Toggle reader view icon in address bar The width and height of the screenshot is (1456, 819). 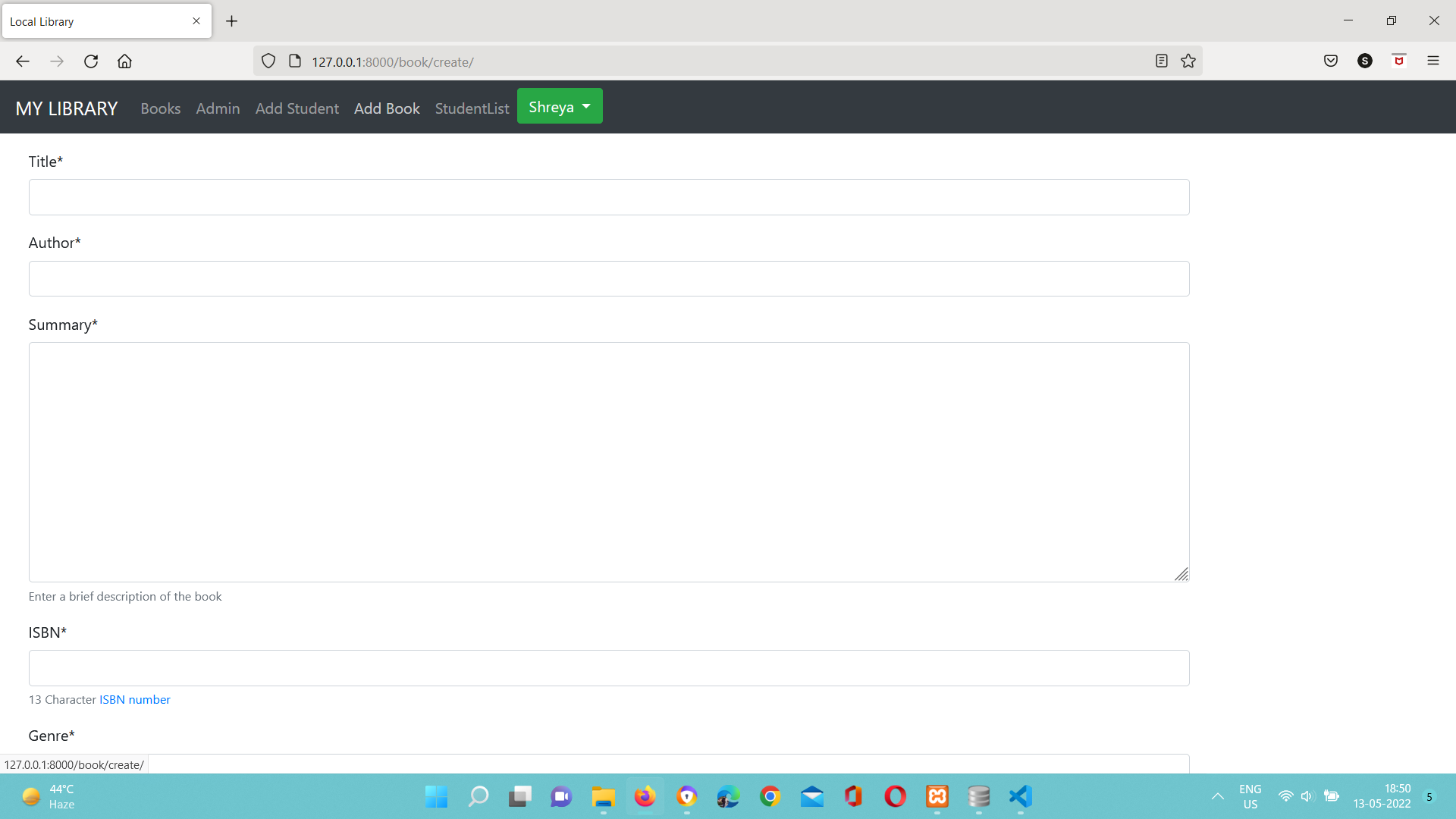click(1161, 61)
